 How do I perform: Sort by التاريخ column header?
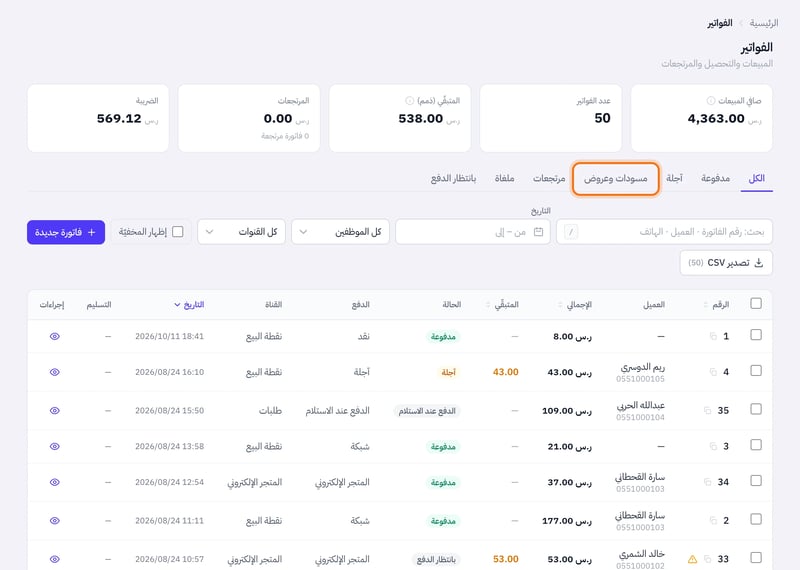click(x=189, y=305)
